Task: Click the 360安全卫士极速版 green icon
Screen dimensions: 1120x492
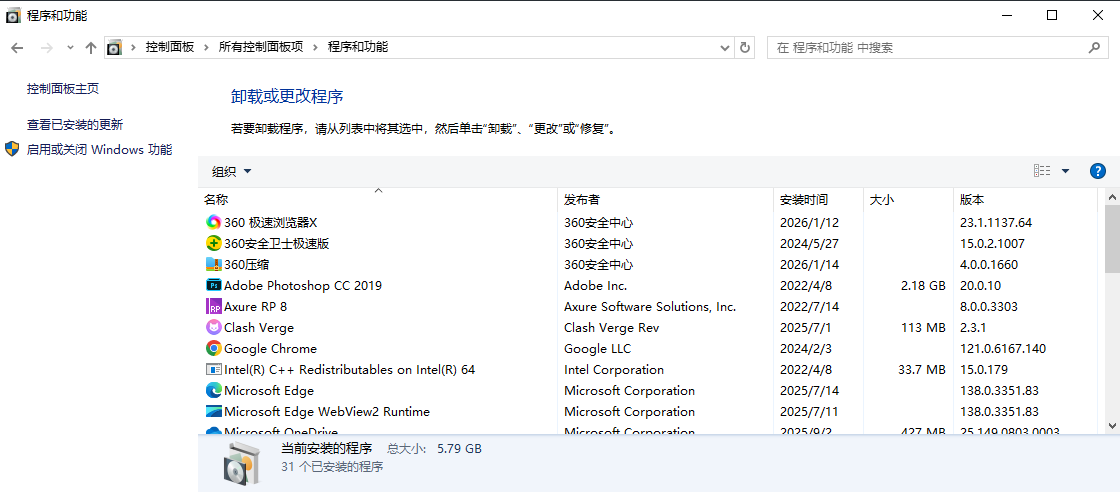Action: coord(213,244)
